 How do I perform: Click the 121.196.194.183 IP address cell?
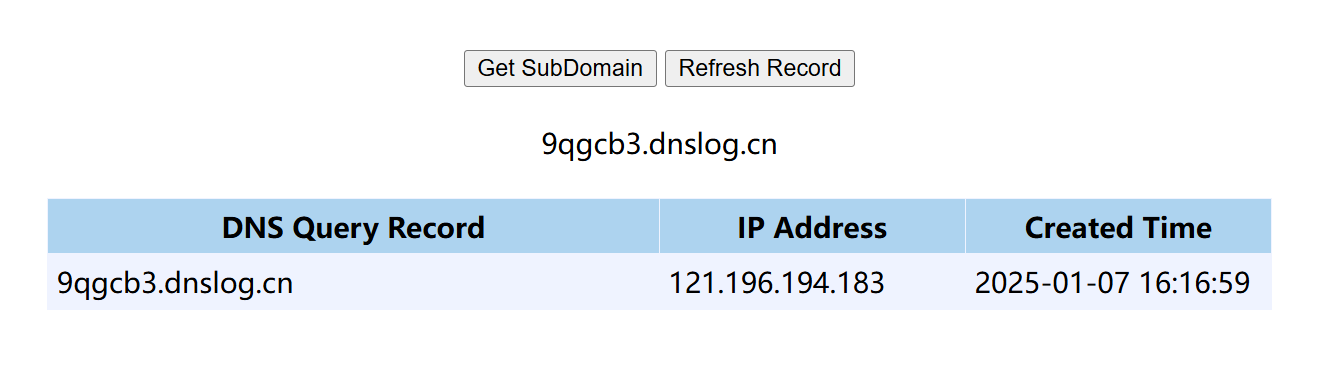[x=812, y=282]
